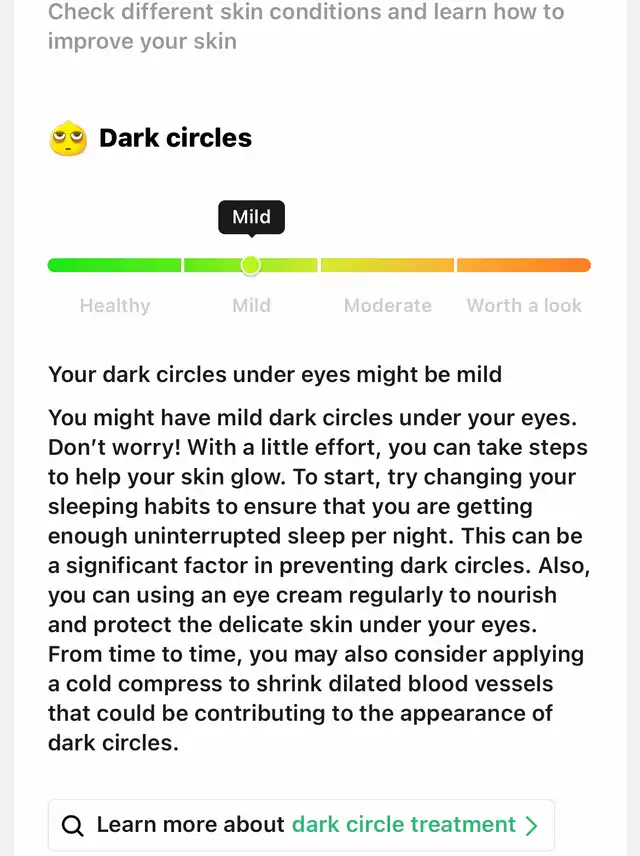Viewport: 640px width, 856px height.
Task: Click empty space inside Learn more box's right end
Action: (x=547, y=825)
